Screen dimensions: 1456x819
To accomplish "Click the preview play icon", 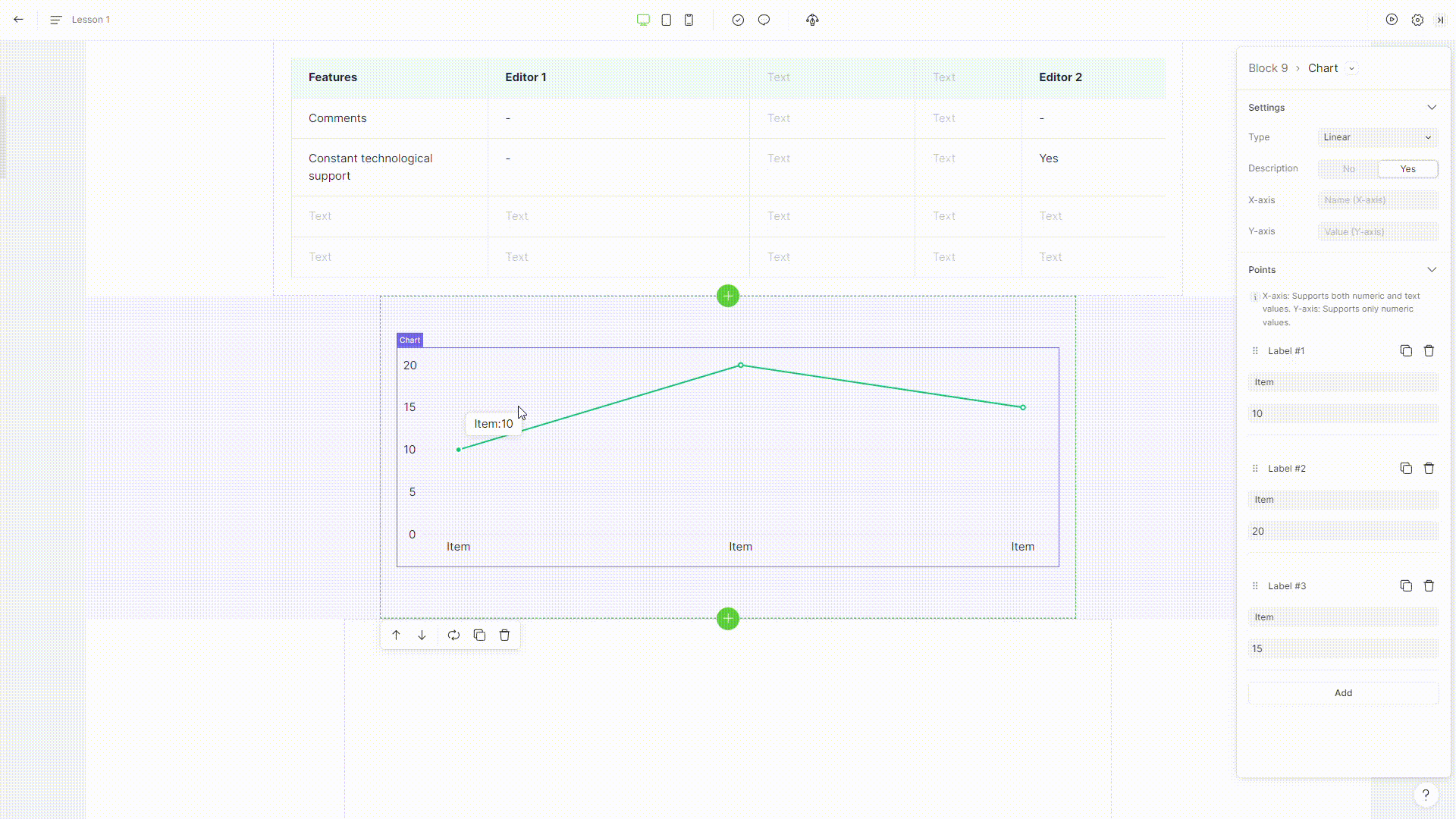I will [1392, 20].
